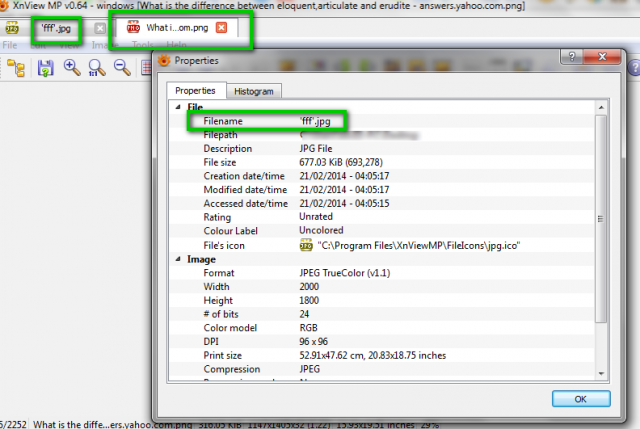Image resolution: width=640 pixels, height=429 pixels.
Task: Click the XnView icon in Properties title bar
Action: tap(164, 60)
